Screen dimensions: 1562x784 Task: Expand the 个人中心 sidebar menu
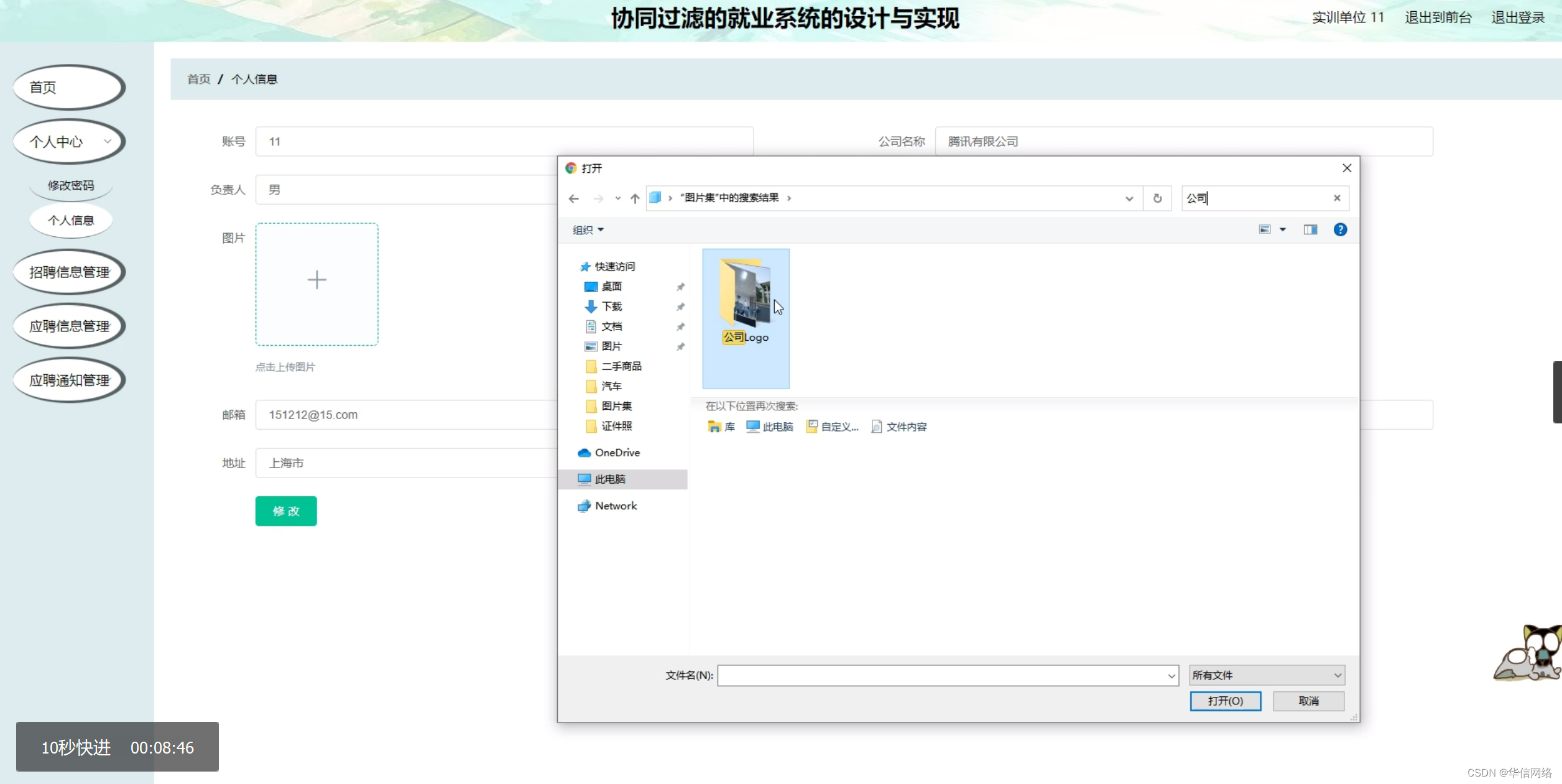[x=69, y=142]
